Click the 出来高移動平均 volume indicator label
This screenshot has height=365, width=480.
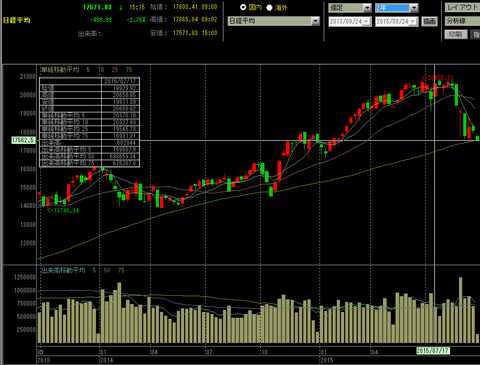(63, 270)
